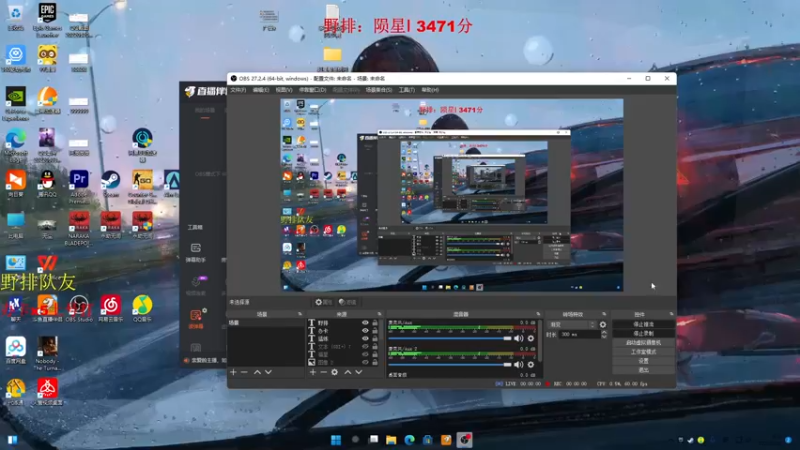Adjust second mixer channel volume slider

[449, 364]
